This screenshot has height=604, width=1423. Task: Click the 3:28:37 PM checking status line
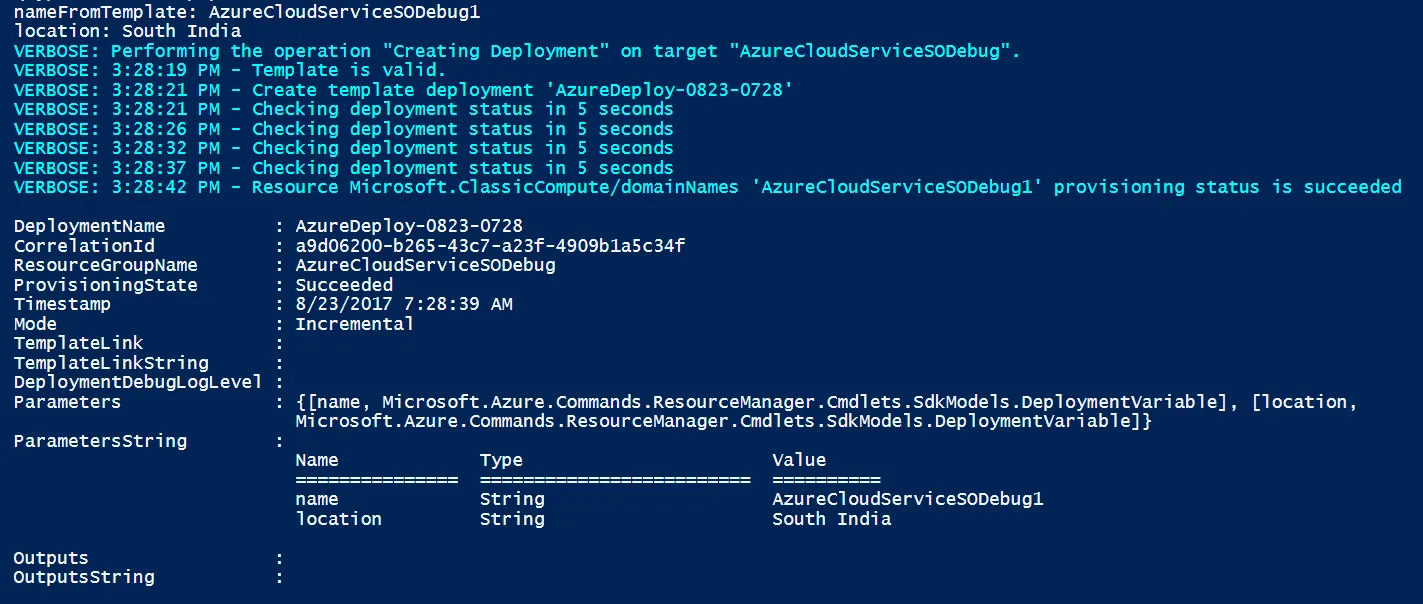[x=343, y=168]
